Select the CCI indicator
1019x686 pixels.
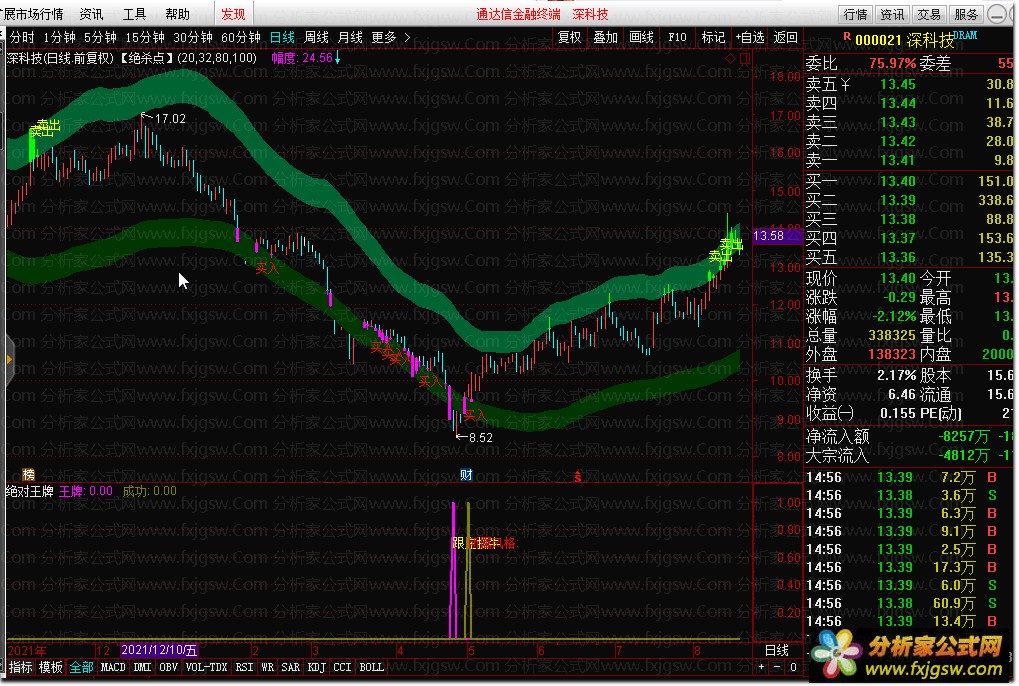click(342, 667)
